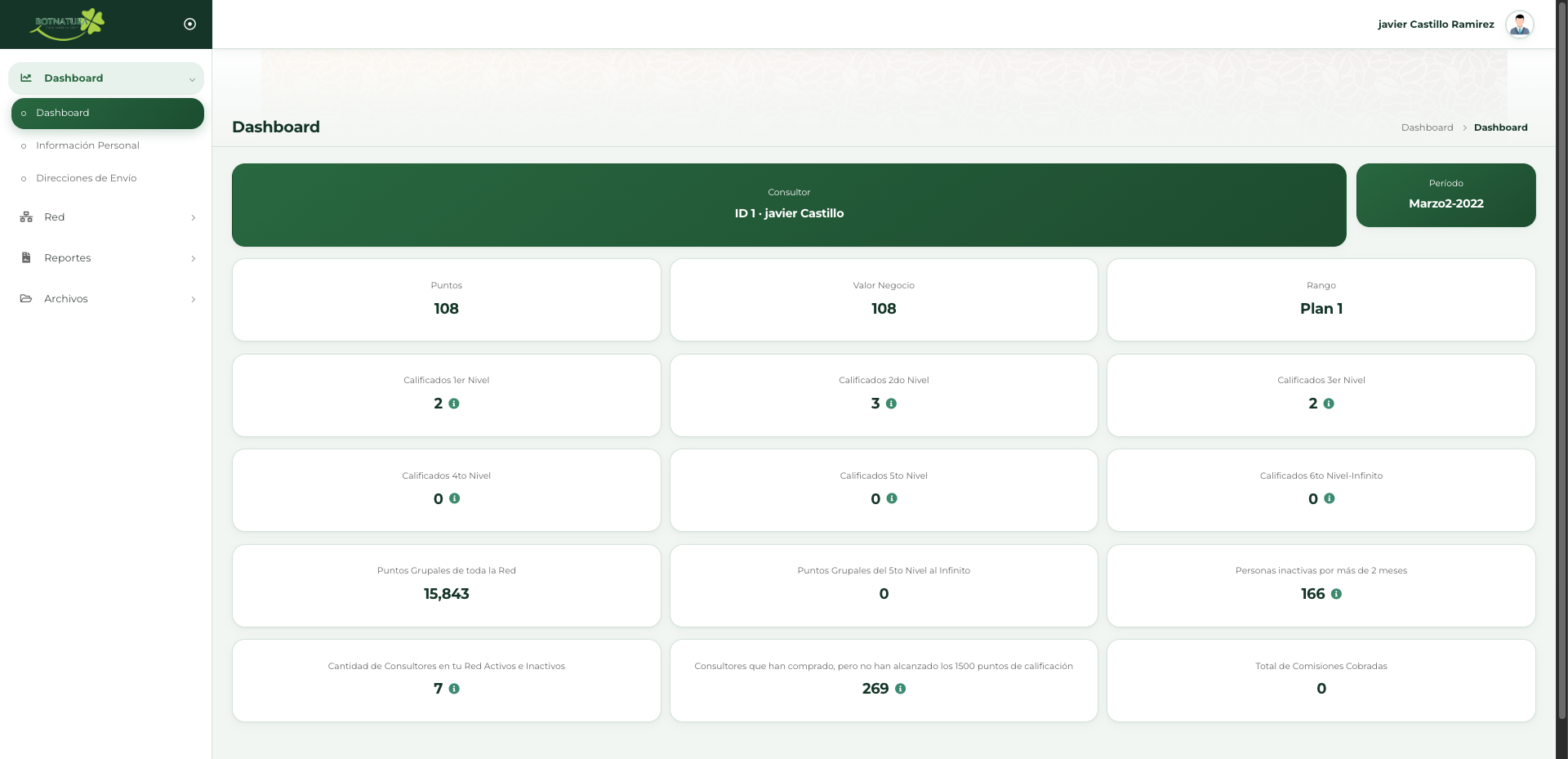The image size is (1568, 759).
Task: Click Total de Comisiones Cobradas label
Action: pos(1321,666)
